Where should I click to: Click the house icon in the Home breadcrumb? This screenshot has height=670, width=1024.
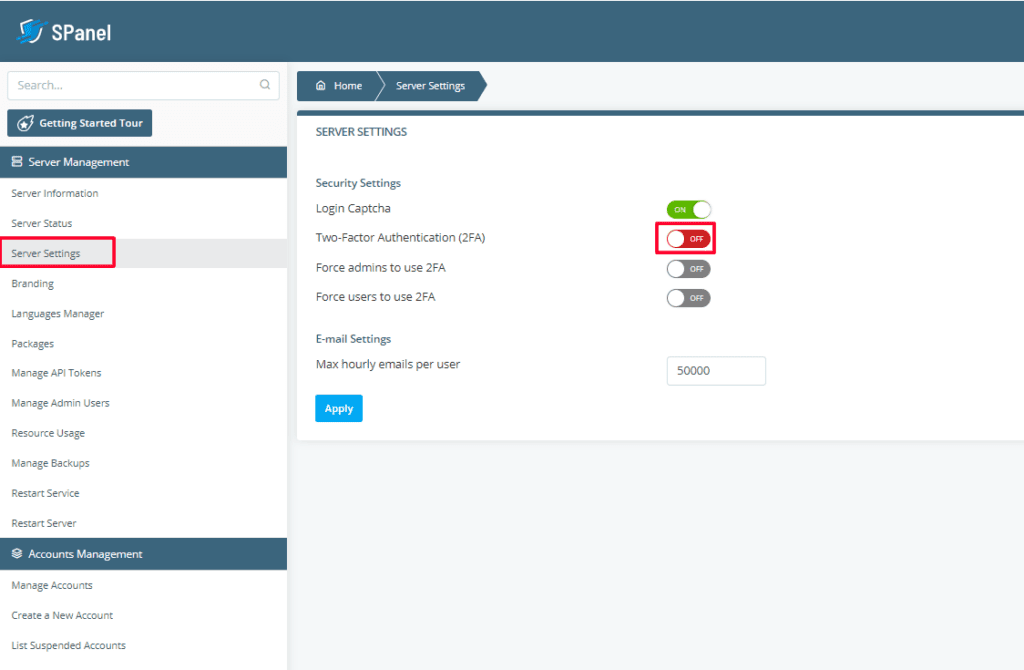coord(320,86)
